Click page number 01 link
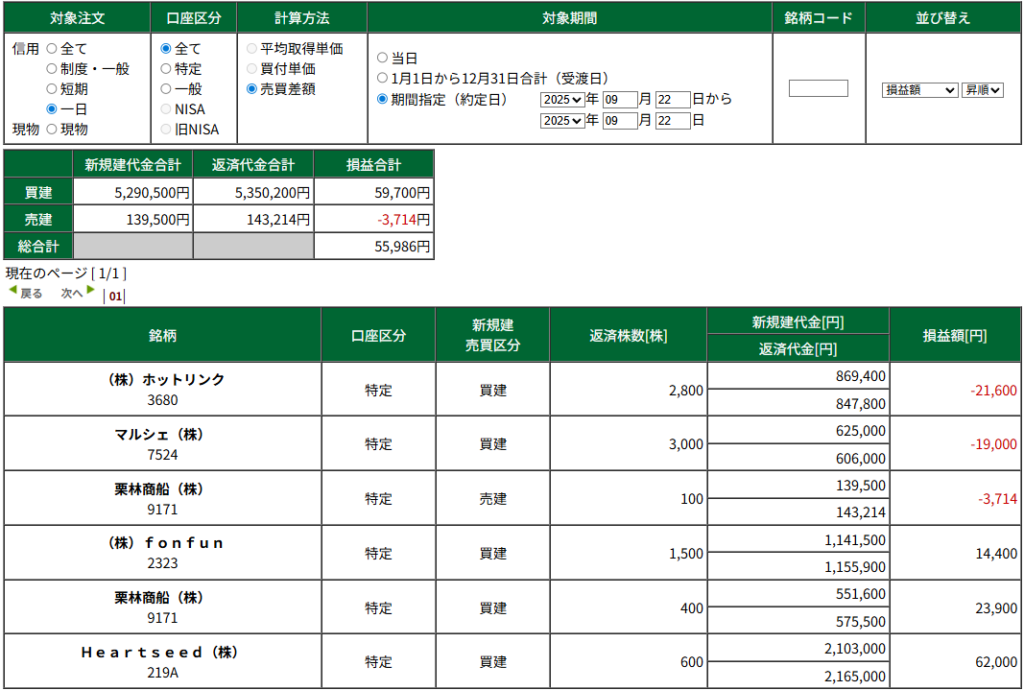Screen dimensions: 1024x690 (x=115, y=296)
